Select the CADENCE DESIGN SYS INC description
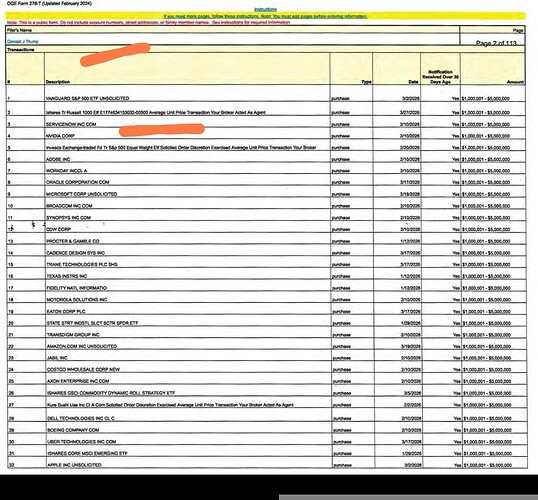Image resolution: width=538 pixels, height=500 pixels. (x=75, y=253)
